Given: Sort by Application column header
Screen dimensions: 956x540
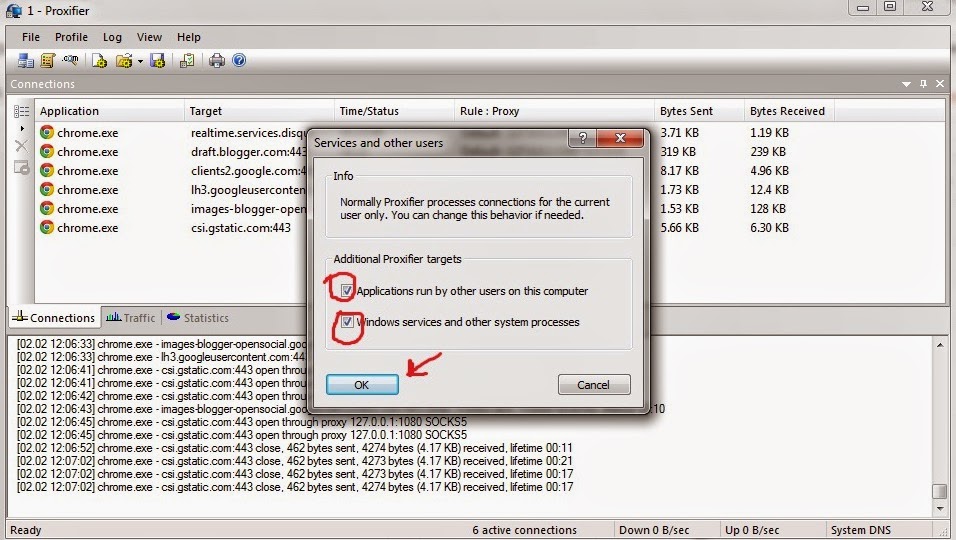Looking at the screenshot, I should [x=110, y=111].
